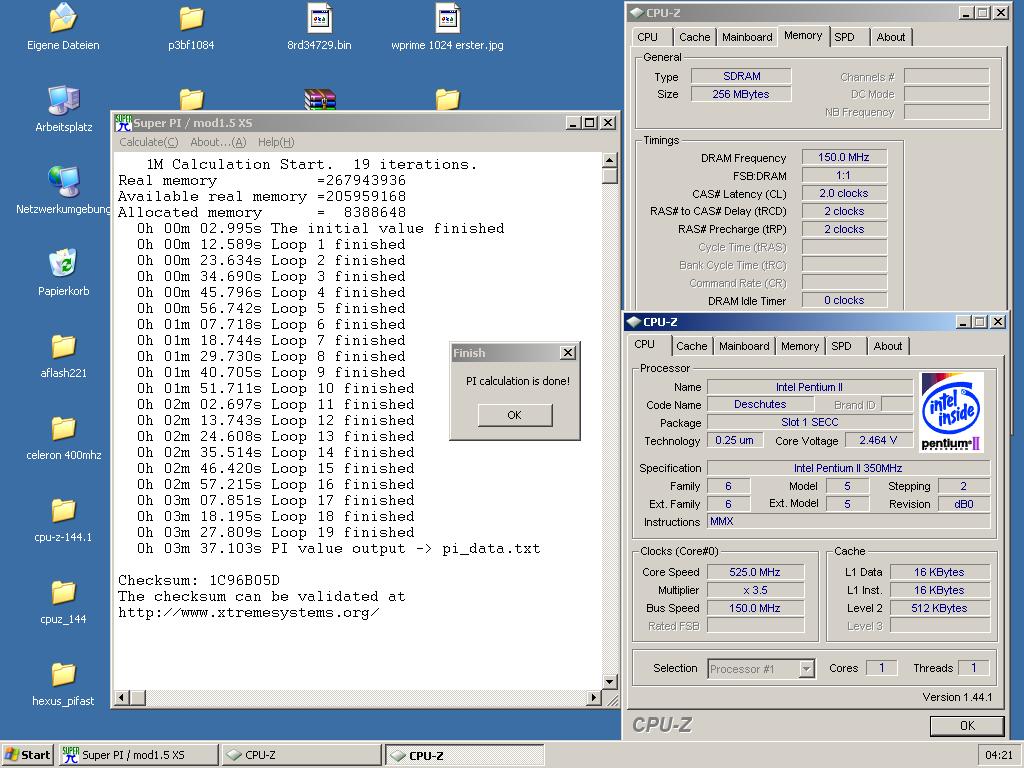Open the Calculate menu in Super PI
The image size is (1024, 768).
tap(149, 142)
